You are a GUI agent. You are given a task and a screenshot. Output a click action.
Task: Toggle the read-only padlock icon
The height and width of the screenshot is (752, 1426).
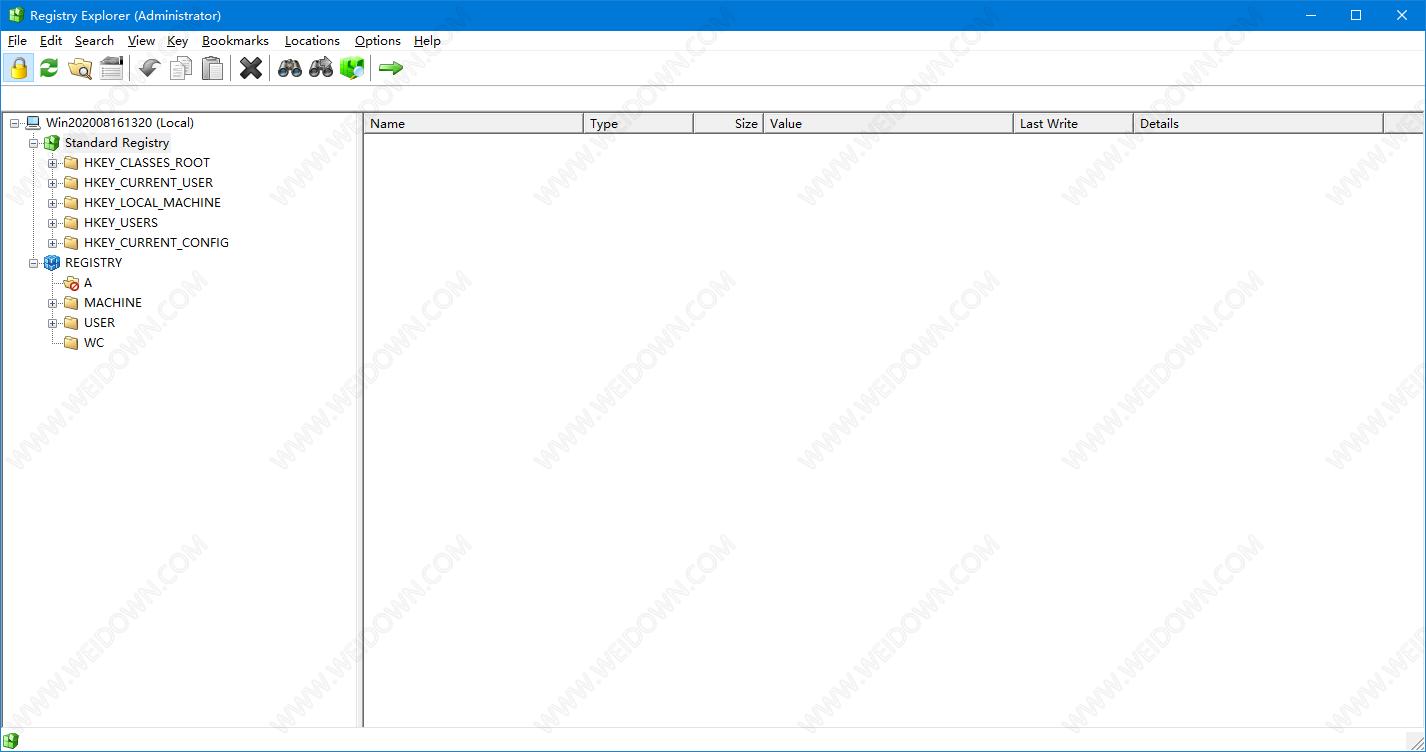[x=18, y=68]
